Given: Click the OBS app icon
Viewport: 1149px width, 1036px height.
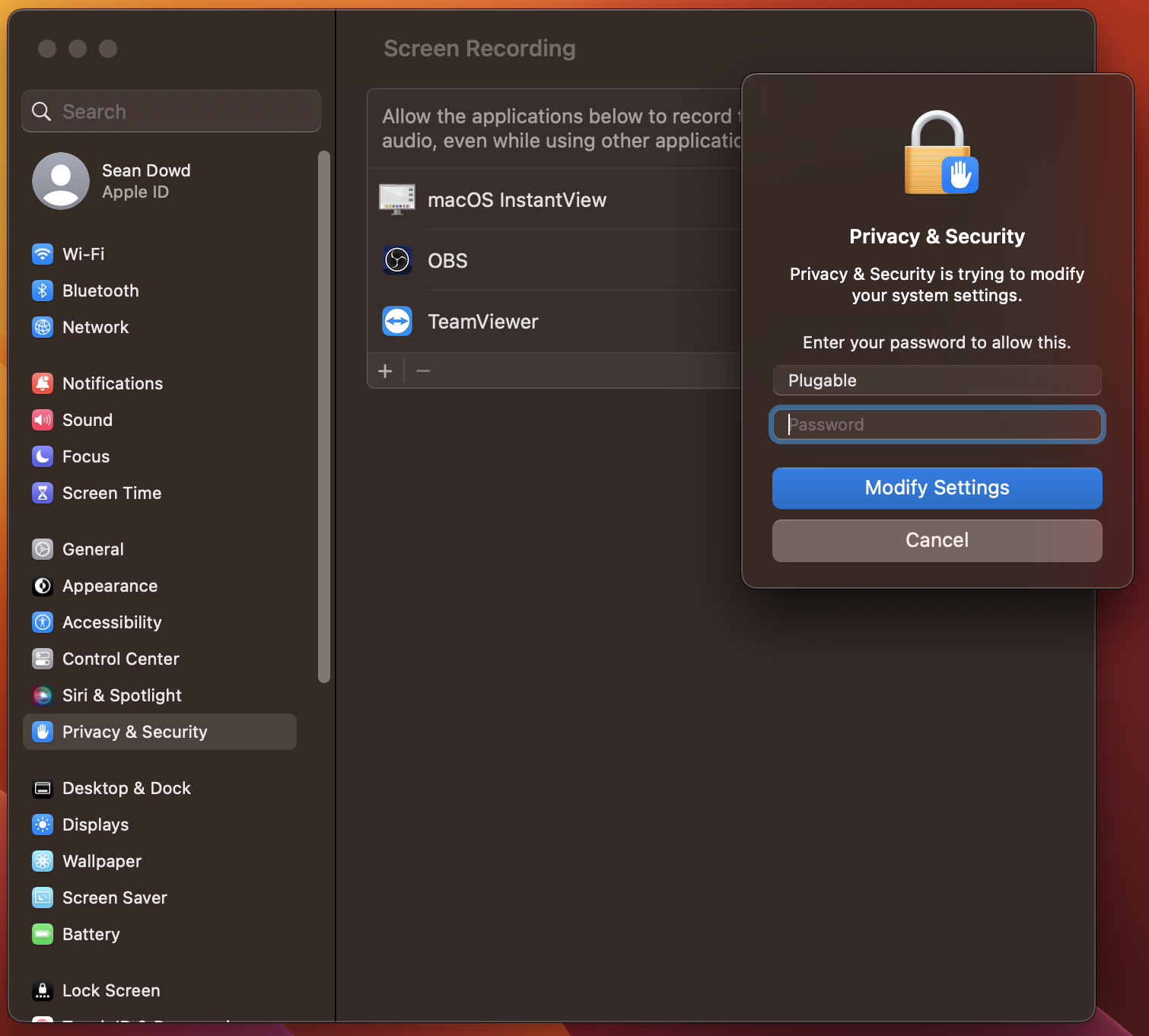Looking at the screenshot, I should 397,260.
